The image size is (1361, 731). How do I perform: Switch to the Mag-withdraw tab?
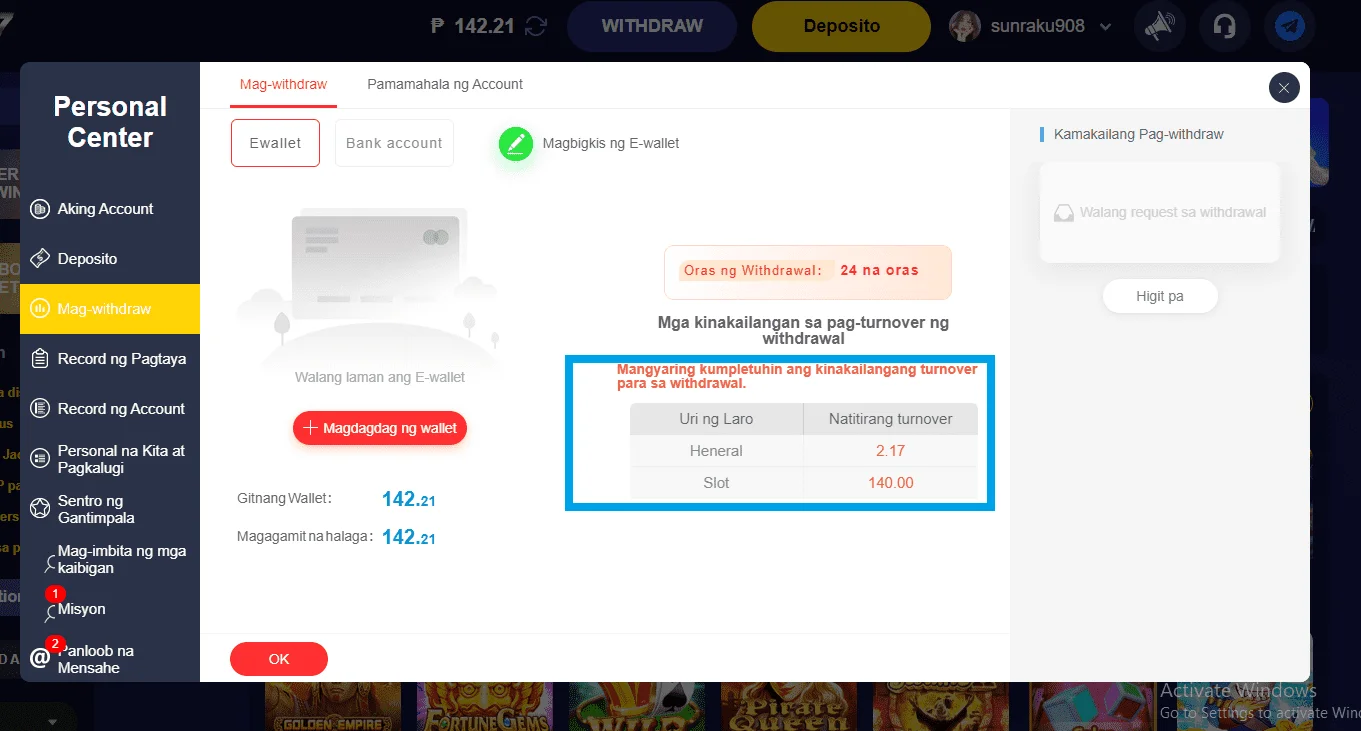tap(283, 84)
